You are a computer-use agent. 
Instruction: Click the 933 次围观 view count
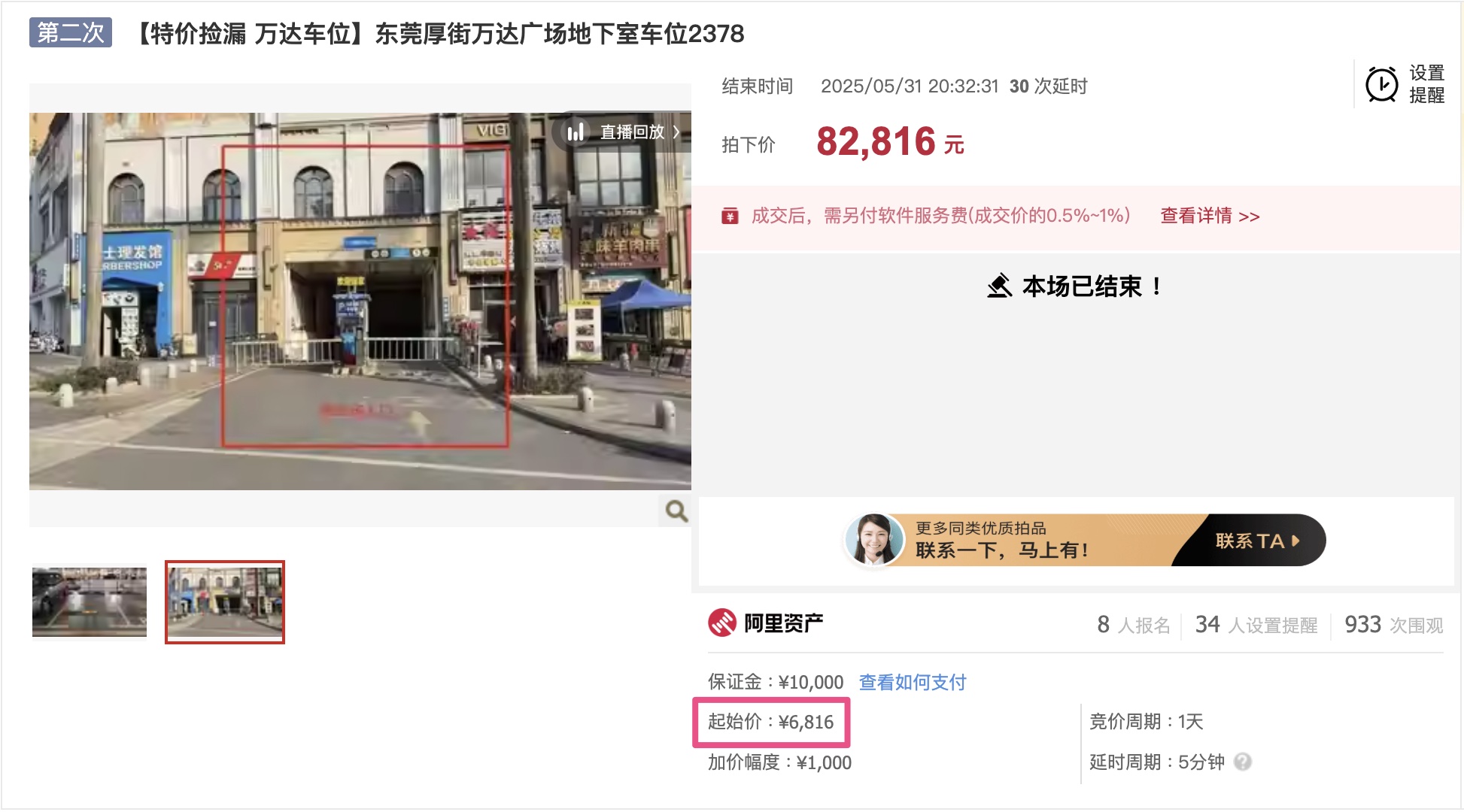[1394, 625]
